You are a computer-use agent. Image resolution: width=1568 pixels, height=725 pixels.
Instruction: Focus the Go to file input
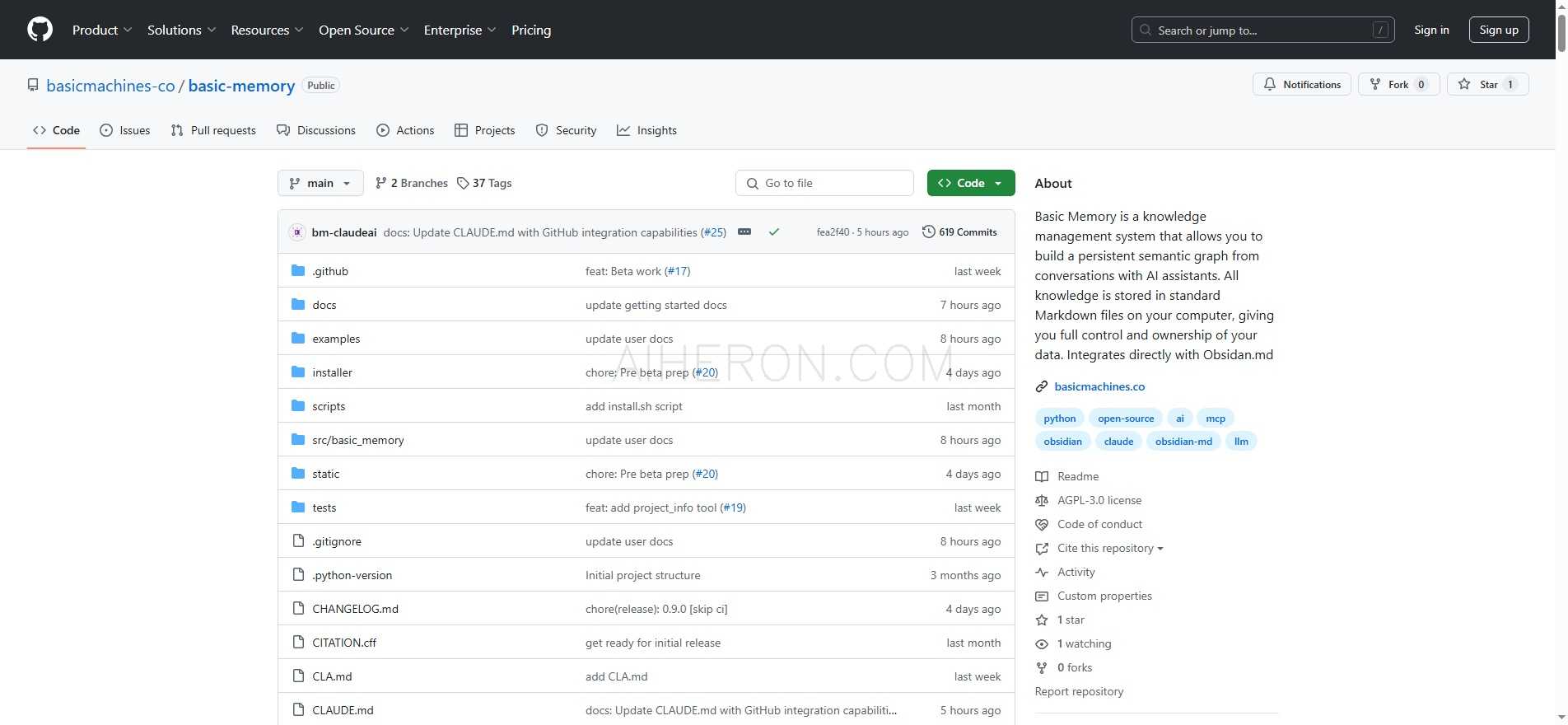click(x=824, y=183)
